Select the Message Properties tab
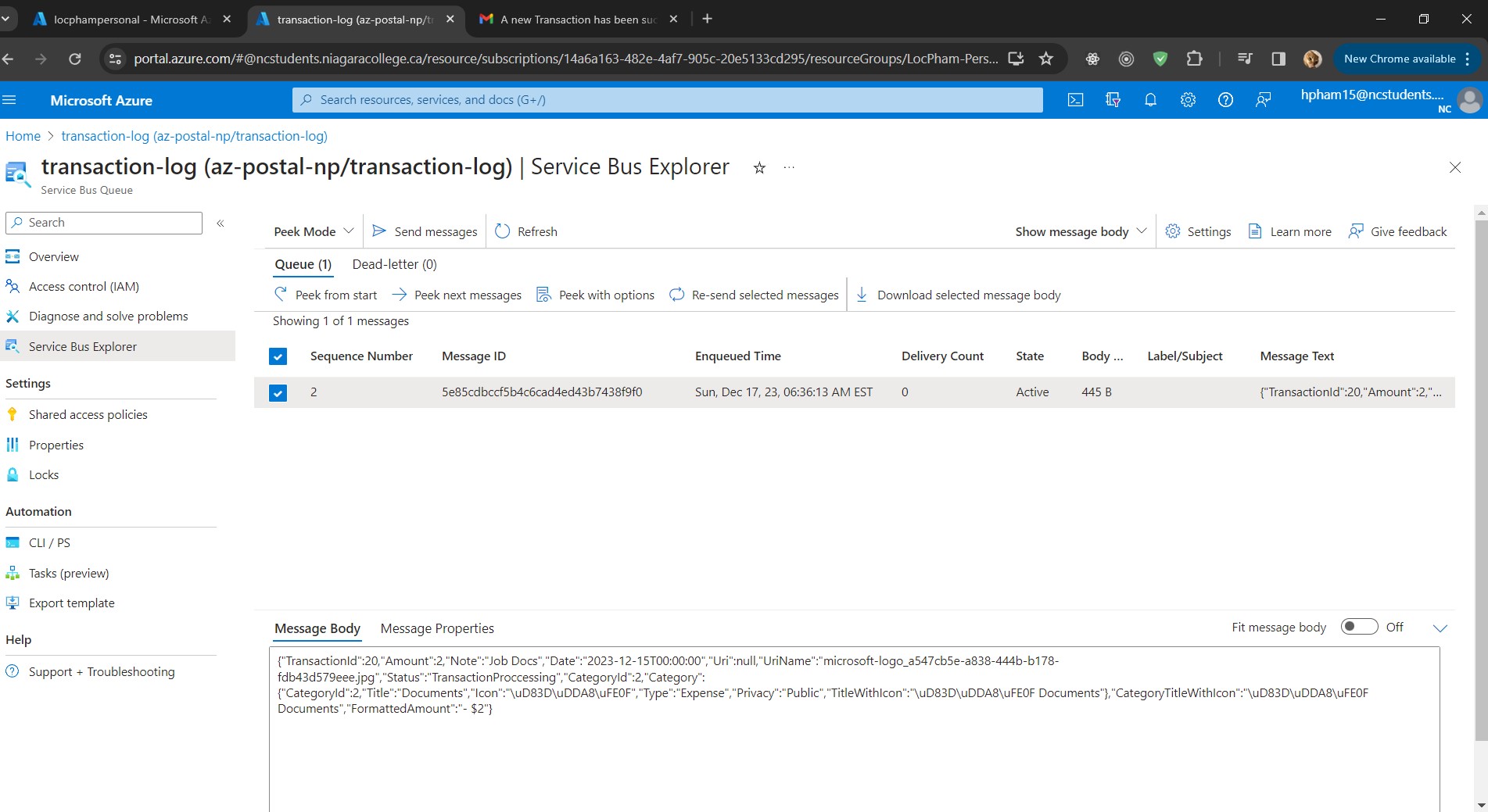The width and height of the screenshot is (1488, 812). tap(437, 628)
